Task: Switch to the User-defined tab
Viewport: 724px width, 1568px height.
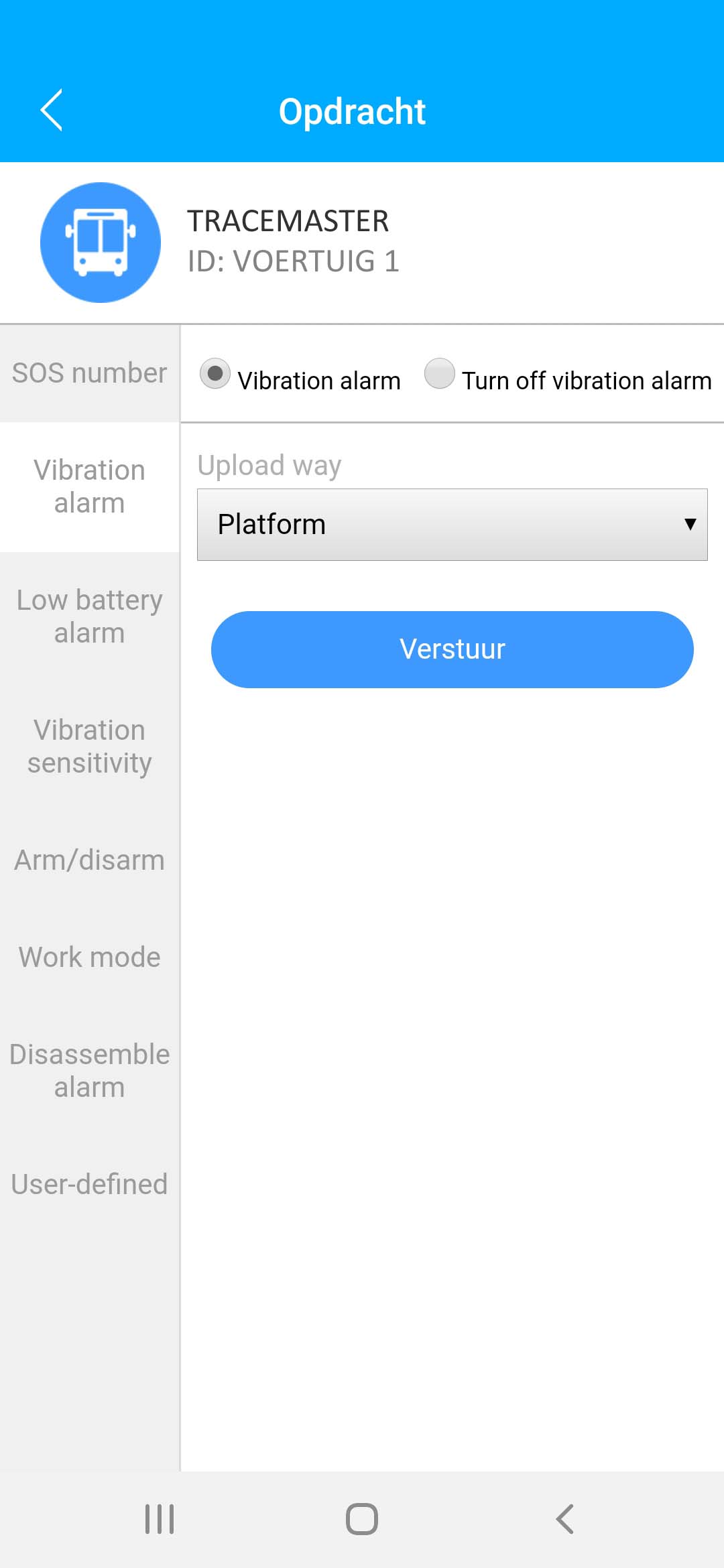Action: (90, 1185)
